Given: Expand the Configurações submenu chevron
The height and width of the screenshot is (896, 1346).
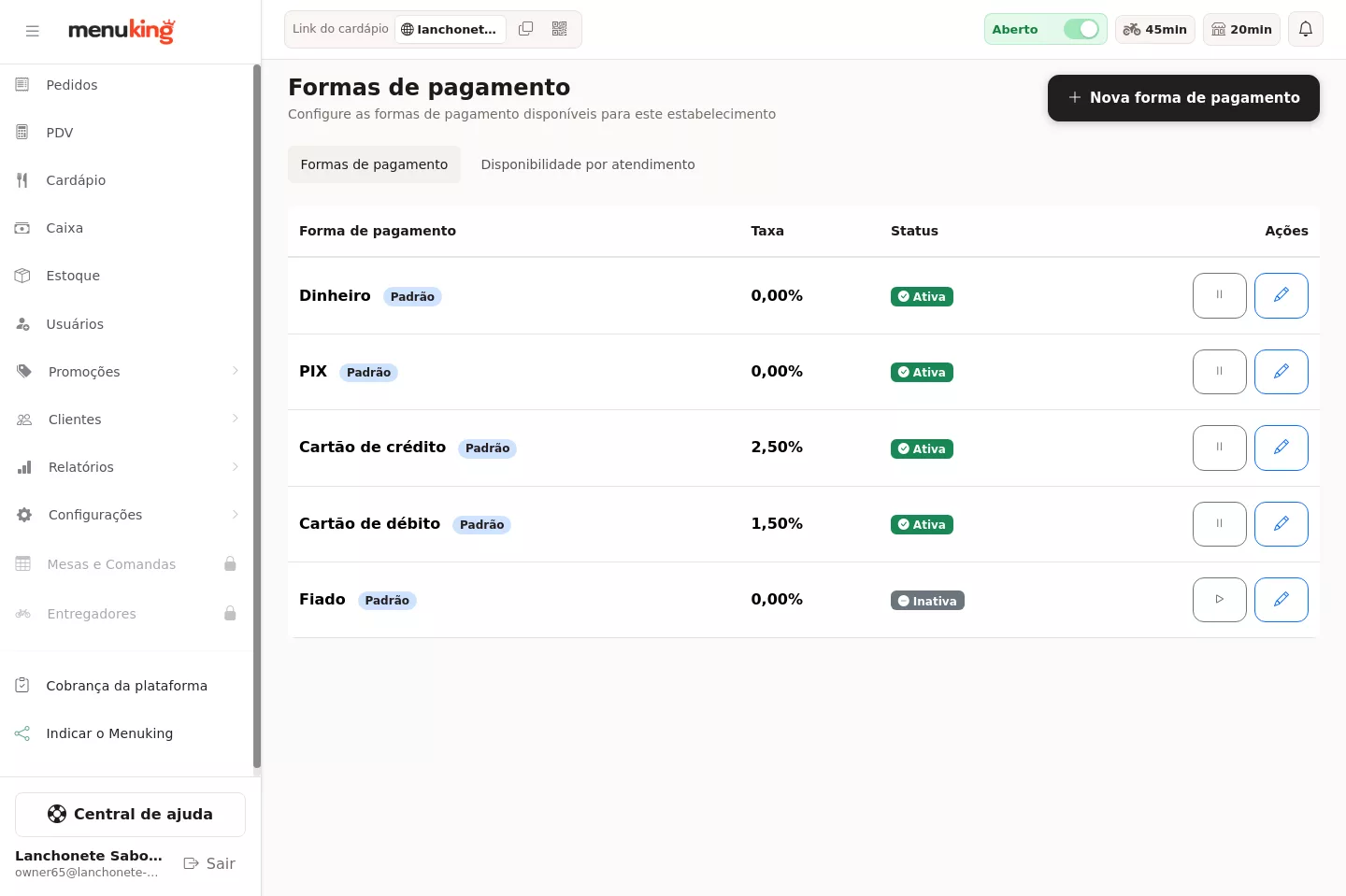Looking at the screenshot, I should [236, 514].
